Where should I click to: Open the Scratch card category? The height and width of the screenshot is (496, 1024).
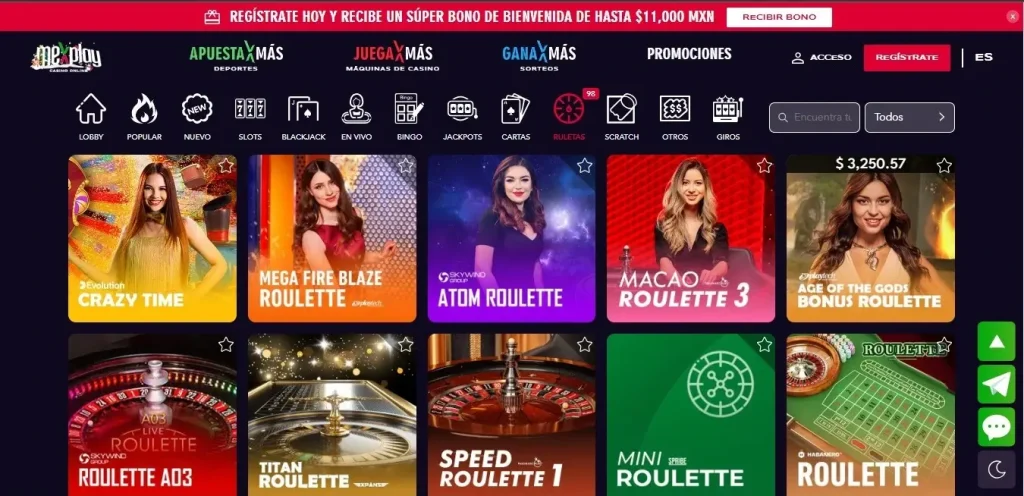pos(622,117)
